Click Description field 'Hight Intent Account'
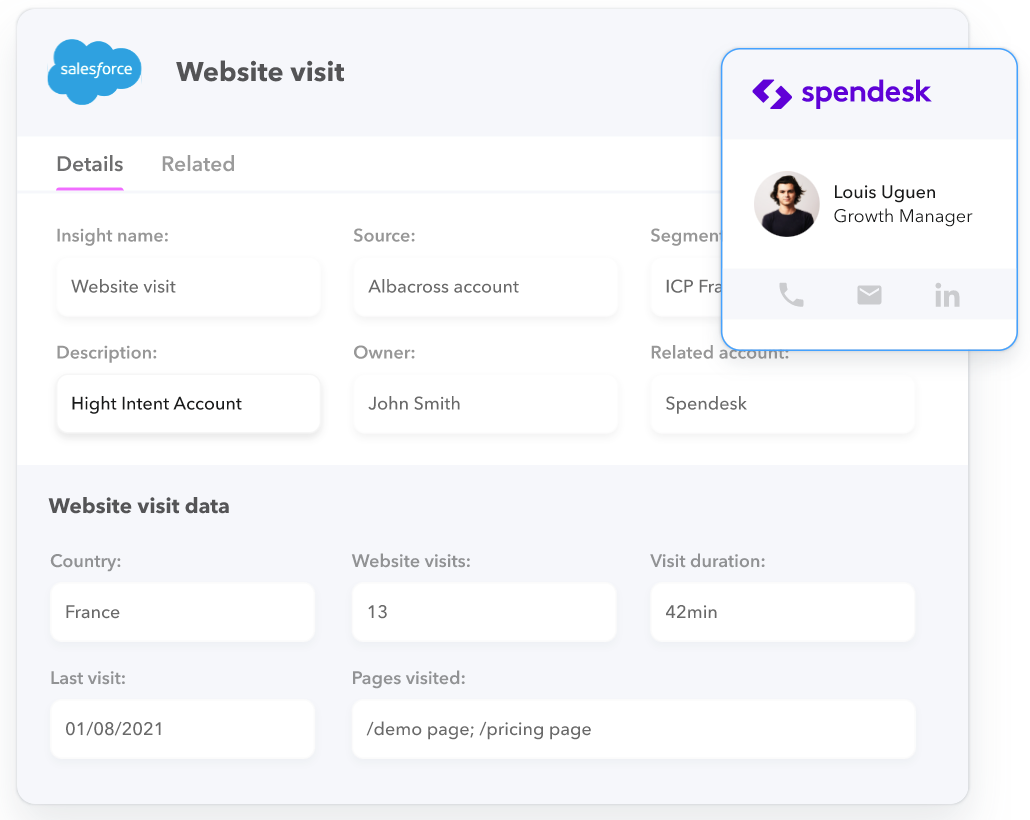 (189, 403)
